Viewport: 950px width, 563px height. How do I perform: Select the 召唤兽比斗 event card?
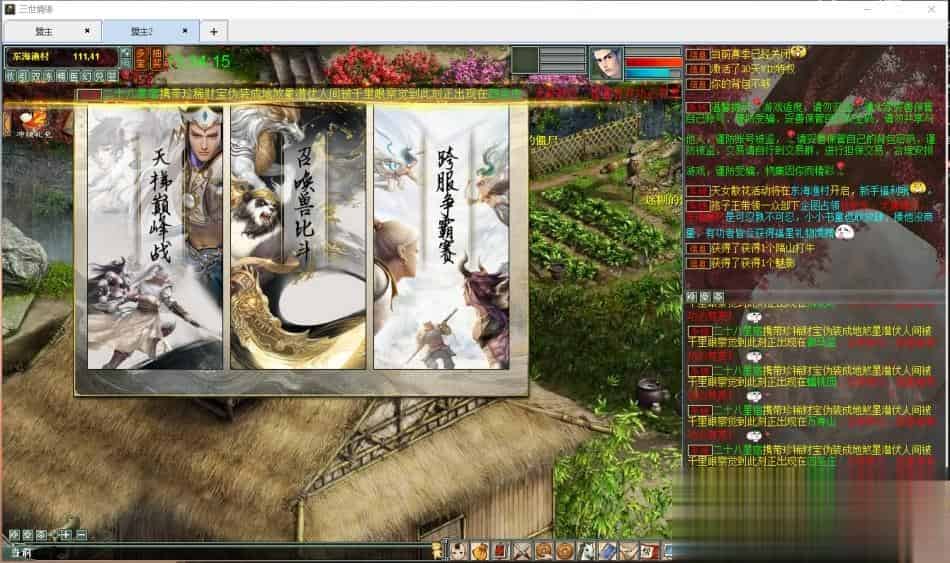pos(297,237)
